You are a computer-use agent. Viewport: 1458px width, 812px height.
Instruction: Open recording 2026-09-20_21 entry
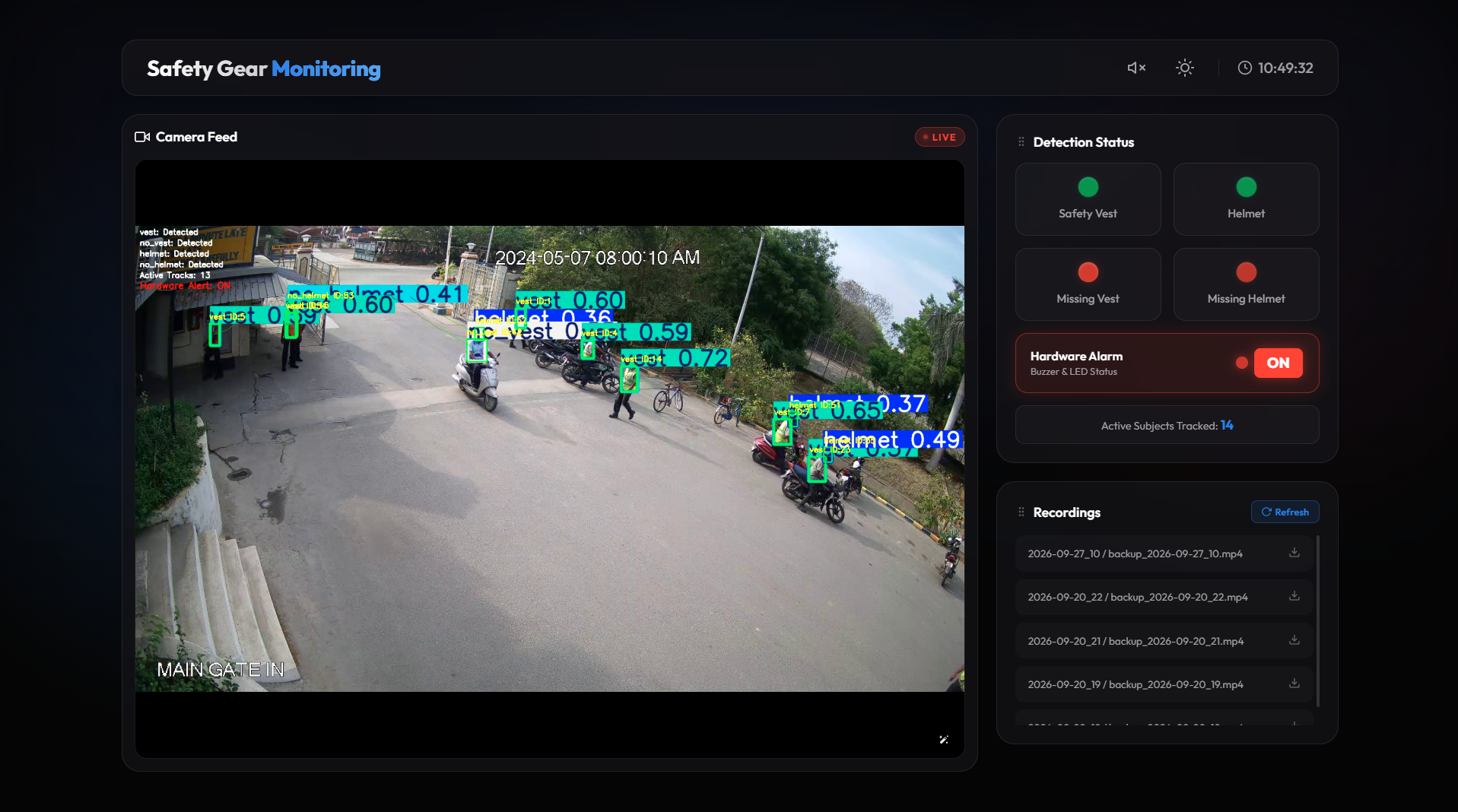(1164, 641)
